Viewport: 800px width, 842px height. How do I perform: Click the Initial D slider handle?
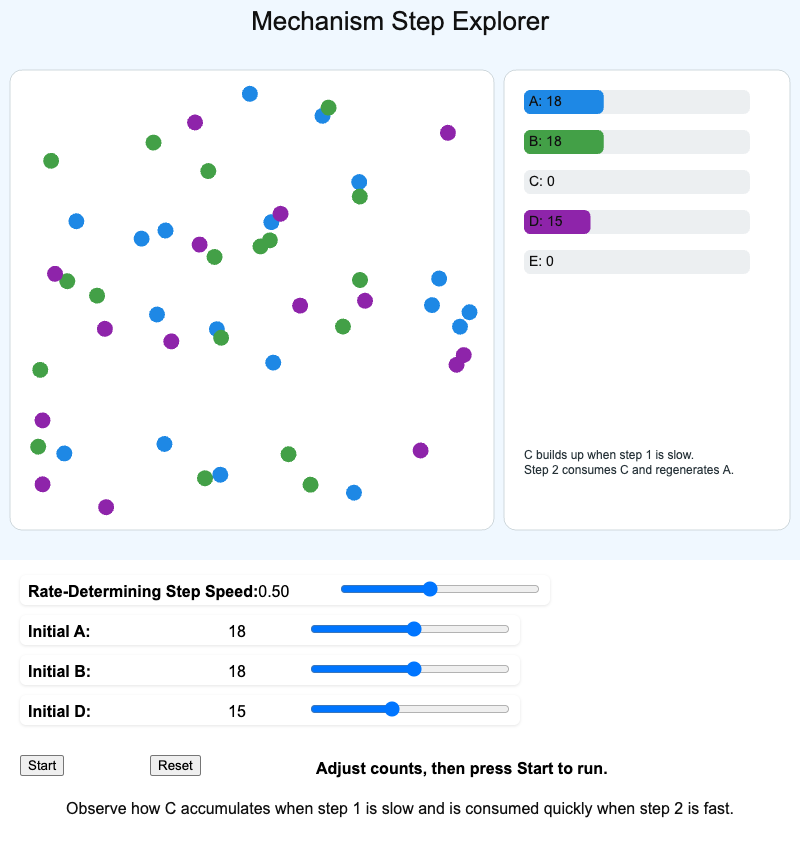pyautogui.click(x=392, y=709)
